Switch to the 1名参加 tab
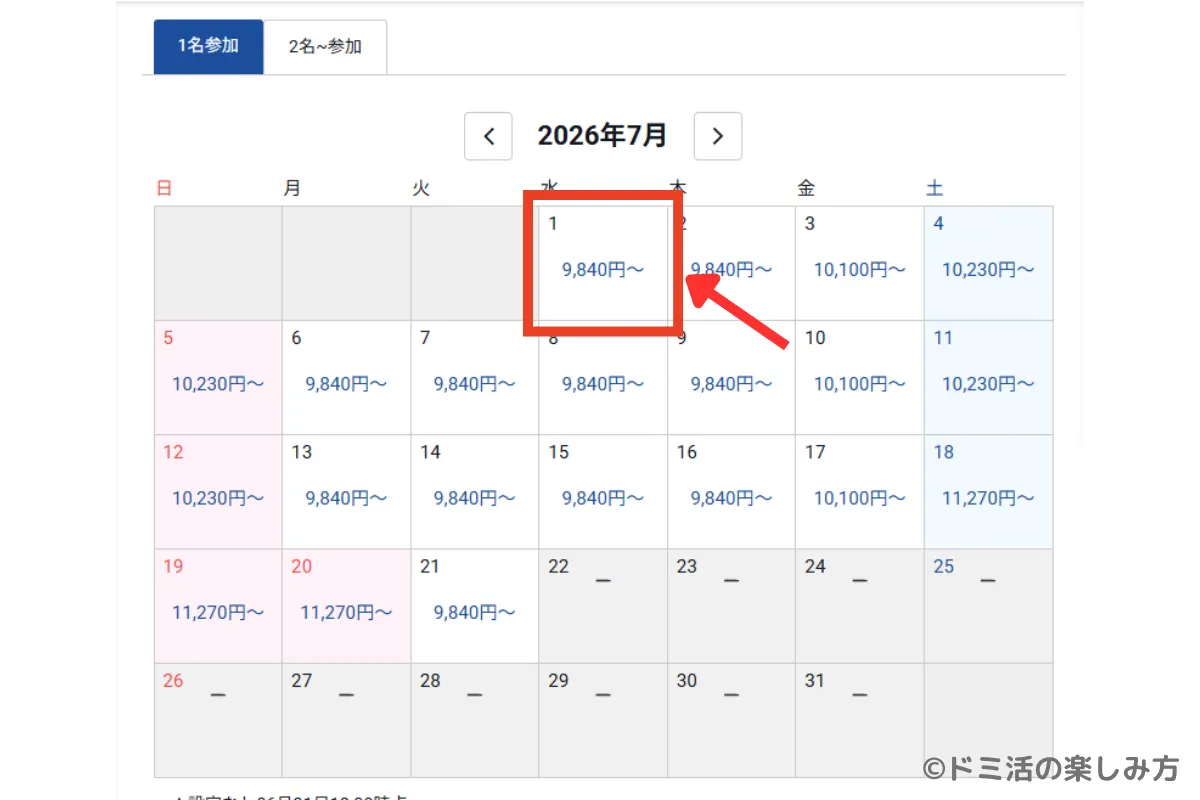Image resolution: width=1200 pixels, height=800 pixels. pyautogui.click(x=208, y=46)
